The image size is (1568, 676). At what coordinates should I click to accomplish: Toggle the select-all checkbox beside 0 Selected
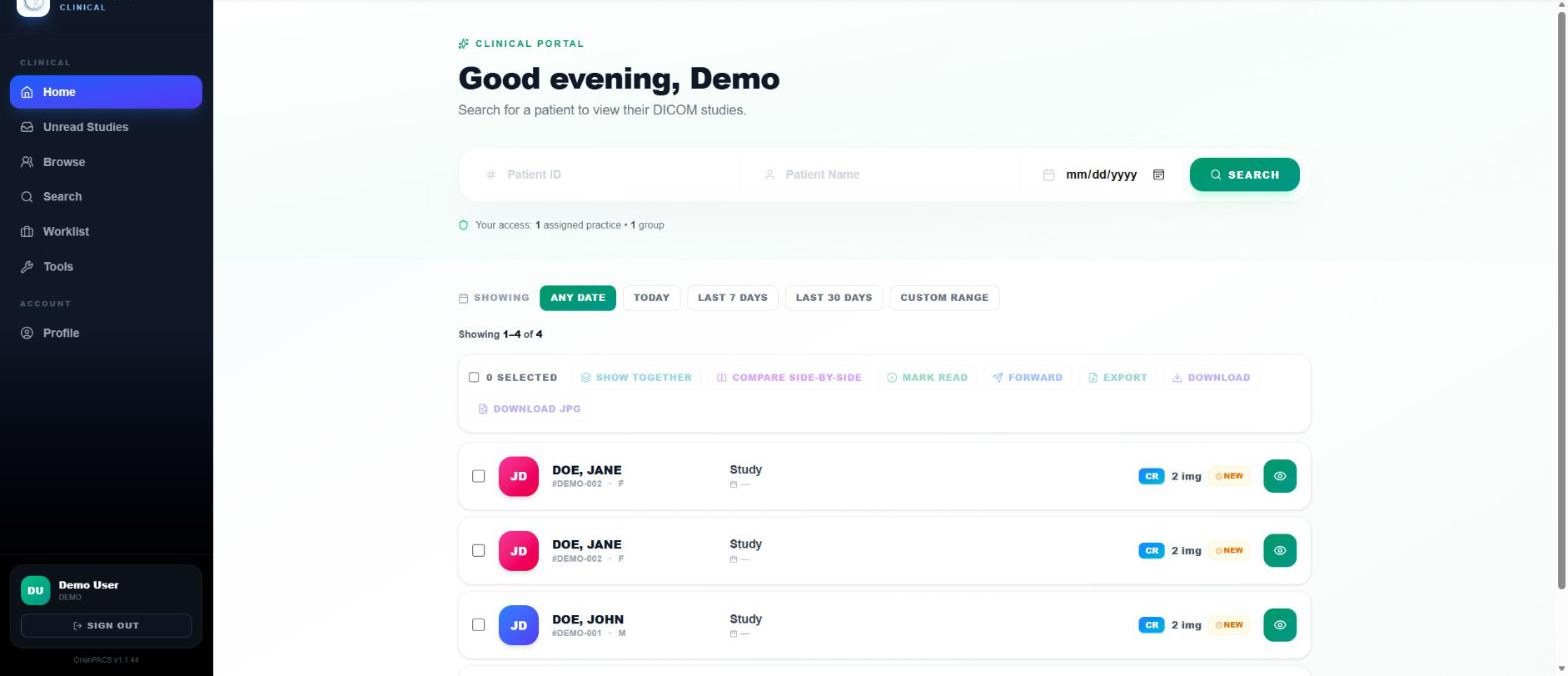474,377
